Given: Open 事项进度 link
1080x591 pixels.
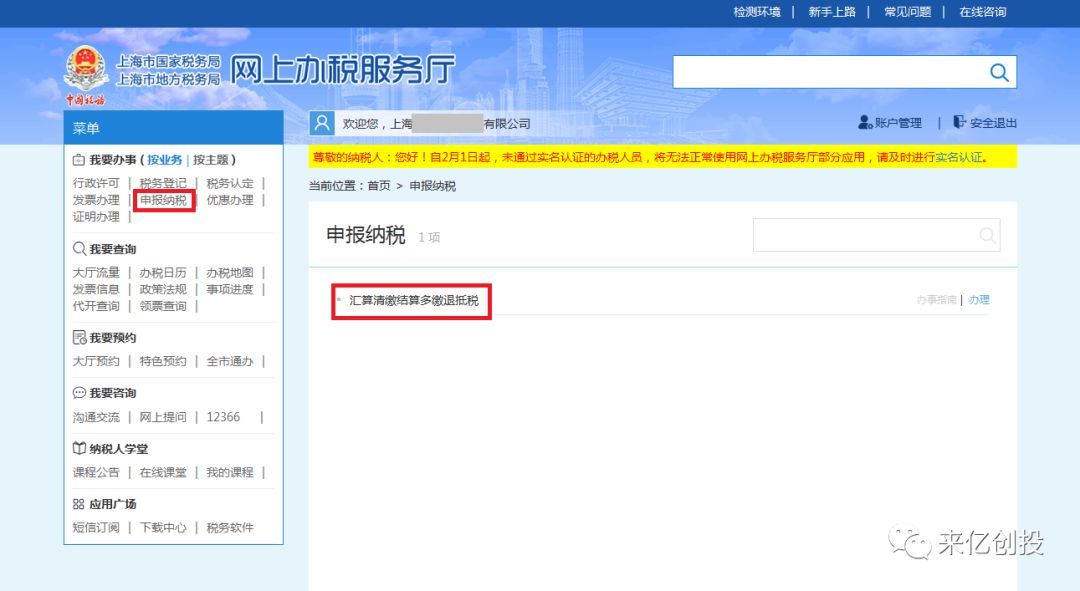Looking at the screenshot, I should [230, 289].
